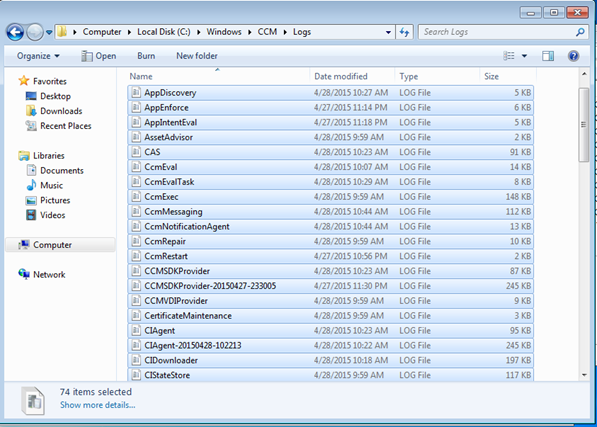Click inside the Search Logs field
The height and width of the screenshot is (427, 597).
(496, 32)
